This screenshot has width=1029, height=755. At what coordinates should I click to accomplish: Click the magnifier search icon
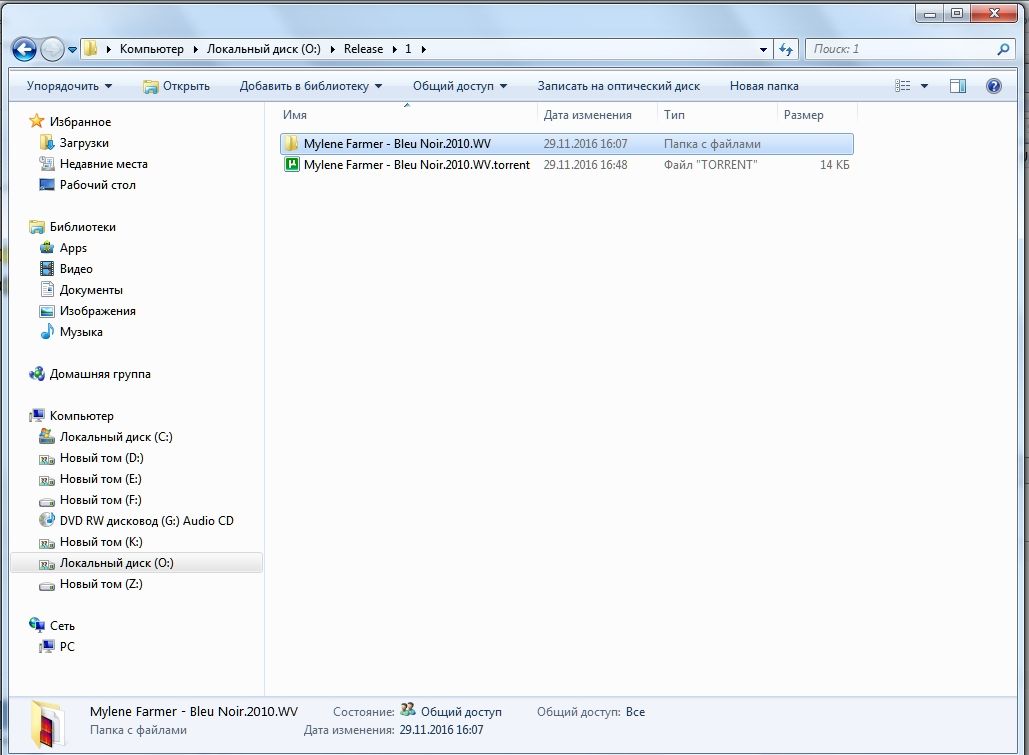[1003, 49]
